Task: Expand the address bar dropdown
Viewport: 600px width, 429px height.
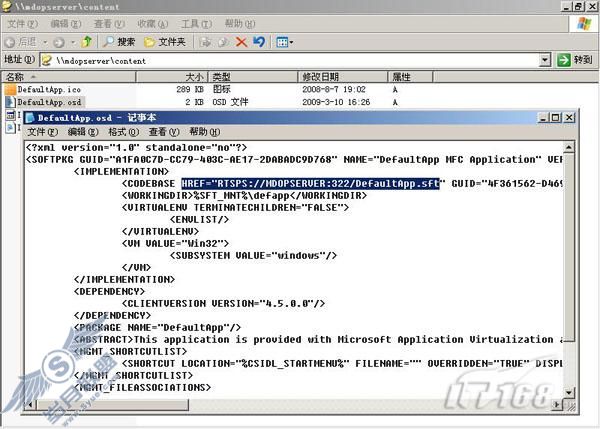Action: 545,60
